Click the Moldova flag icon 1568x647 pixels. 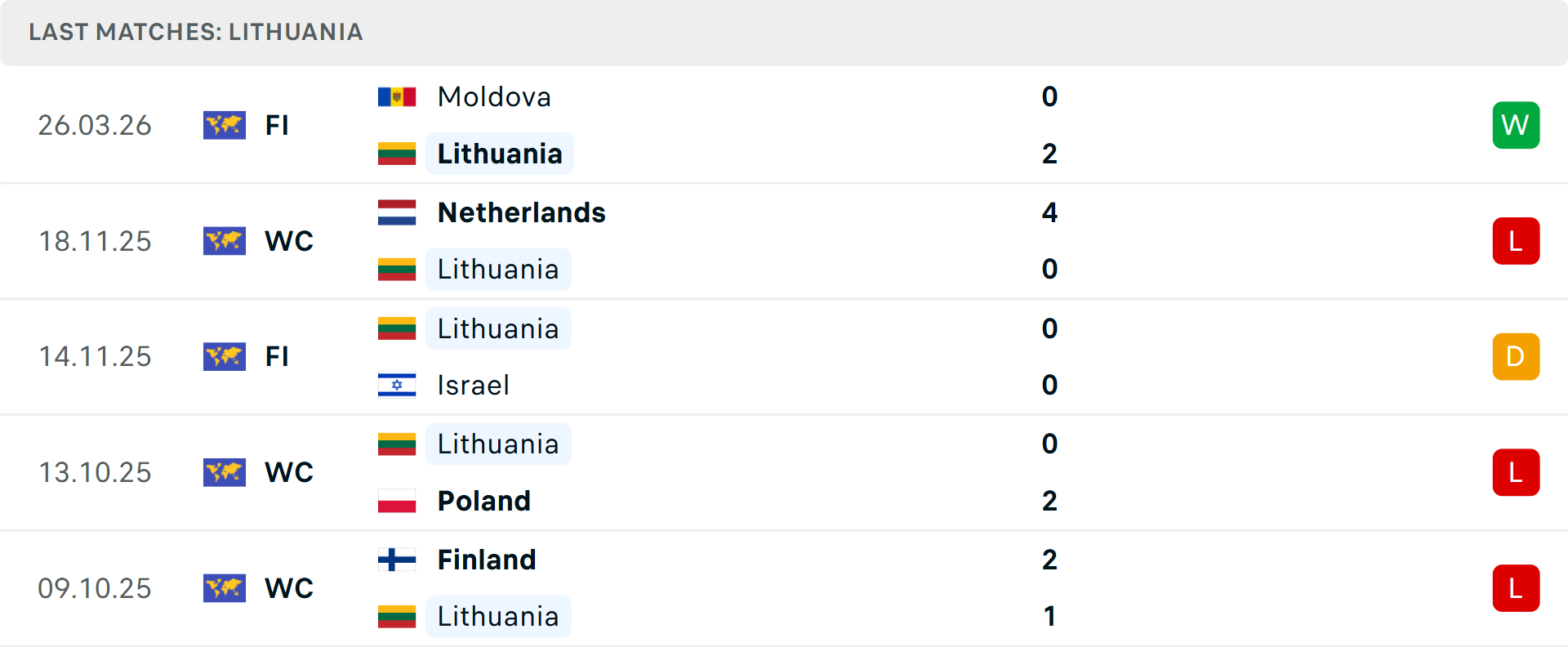[397, 96]
